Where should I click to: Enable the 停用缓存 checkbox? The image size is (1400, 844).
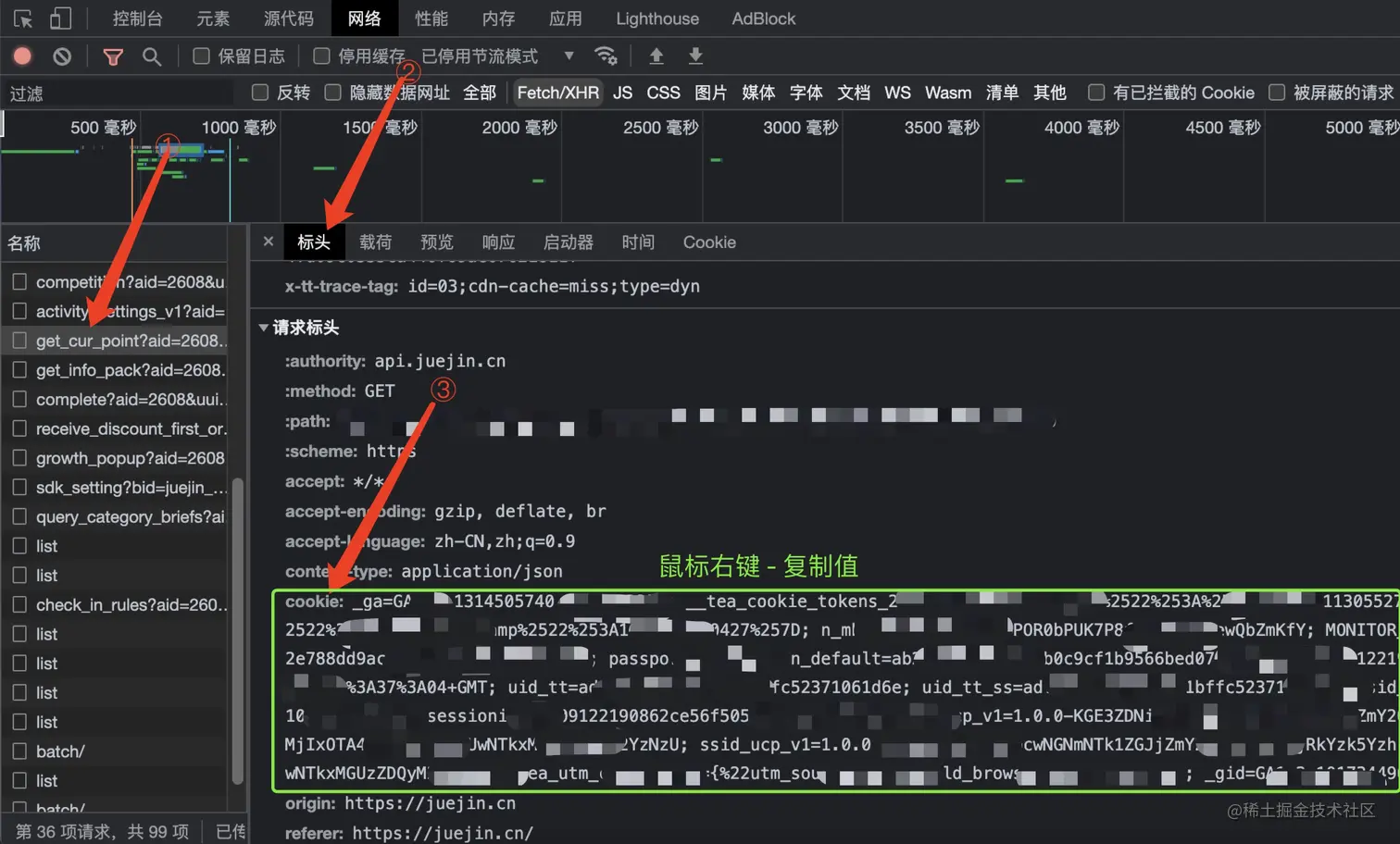click(321, 56)
